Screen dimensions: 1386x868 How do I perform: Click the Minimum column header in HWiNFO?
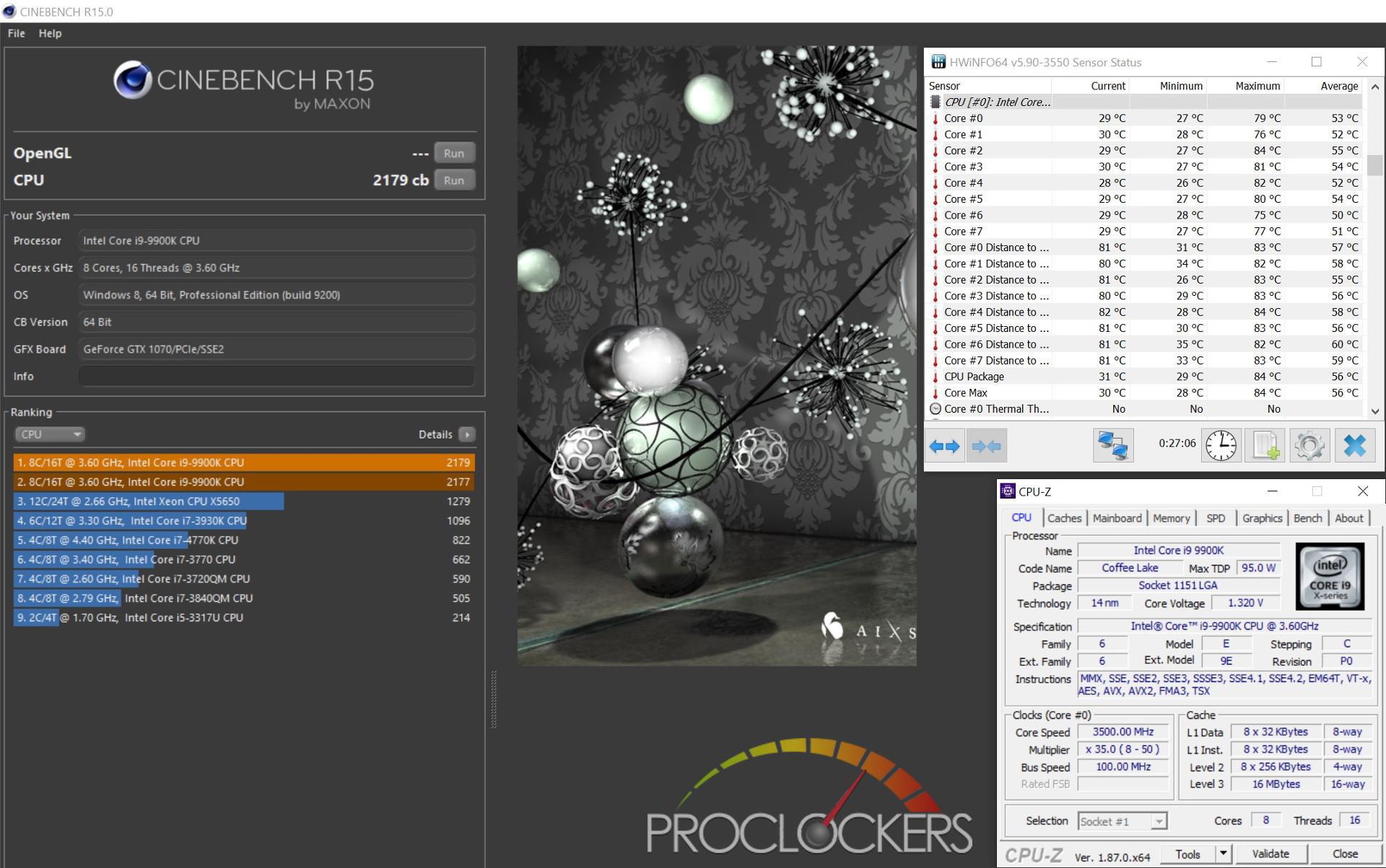tap(1169, 86)
